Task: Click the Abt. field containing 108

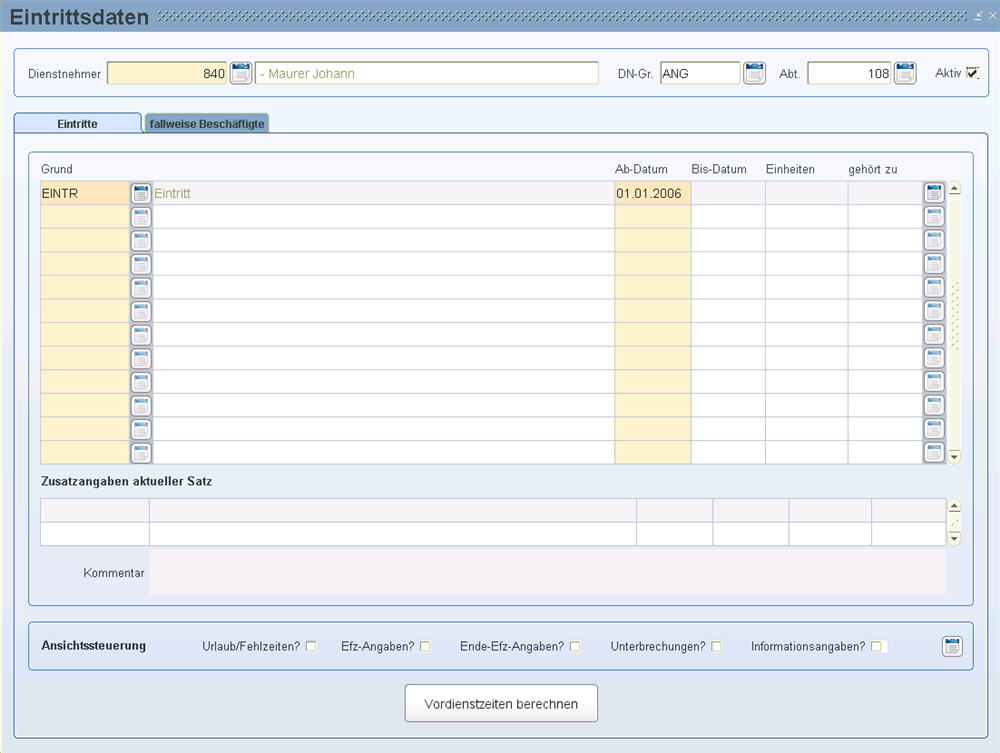Action: [849, 73]
